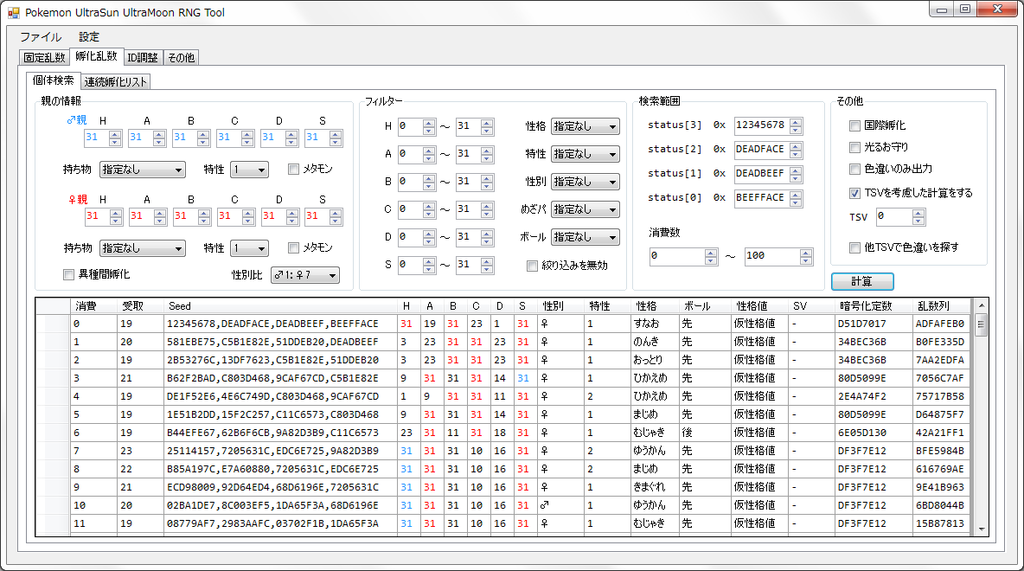1024x571 pixels.
Task: Open the filter 特性 dropdown
Action: [585, 154]
